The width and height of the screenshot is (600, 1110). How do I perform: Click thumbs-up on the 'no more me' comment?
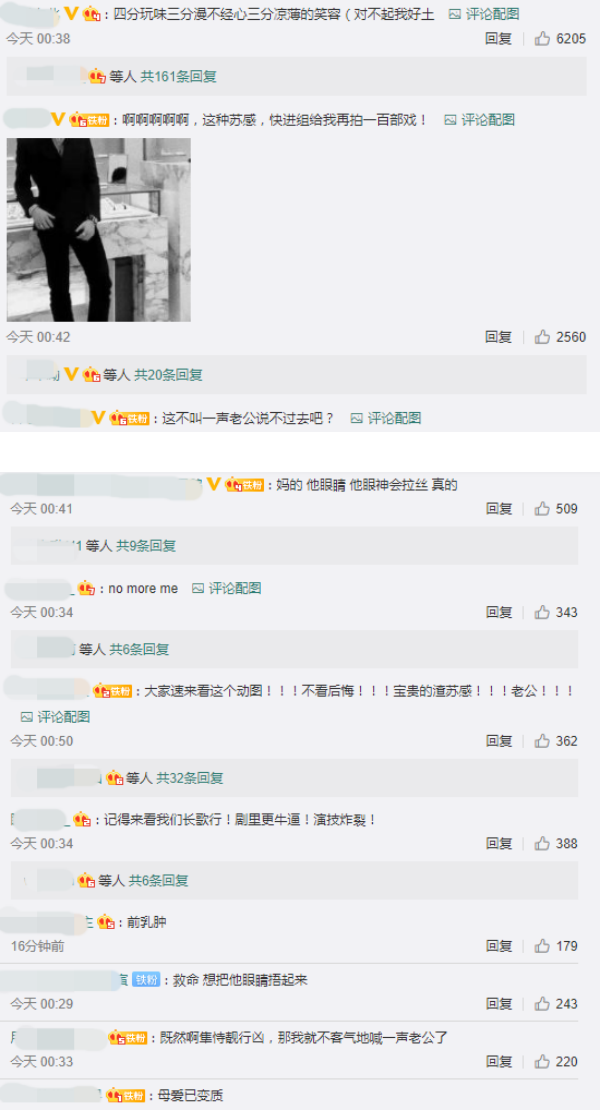pyautogui.click(x=542, y=612)
